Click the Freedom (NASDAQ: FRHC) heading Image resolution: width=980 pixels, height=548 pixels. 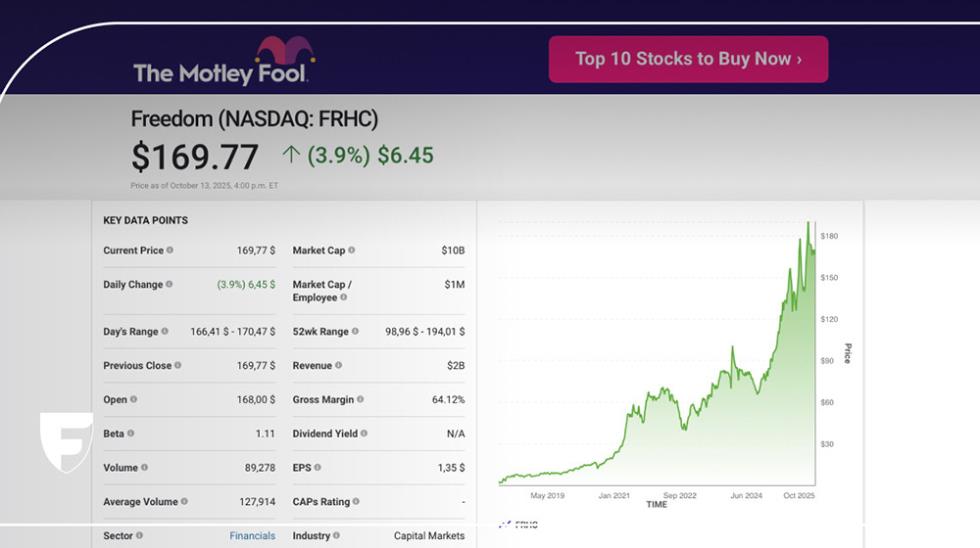coord(254,119)
